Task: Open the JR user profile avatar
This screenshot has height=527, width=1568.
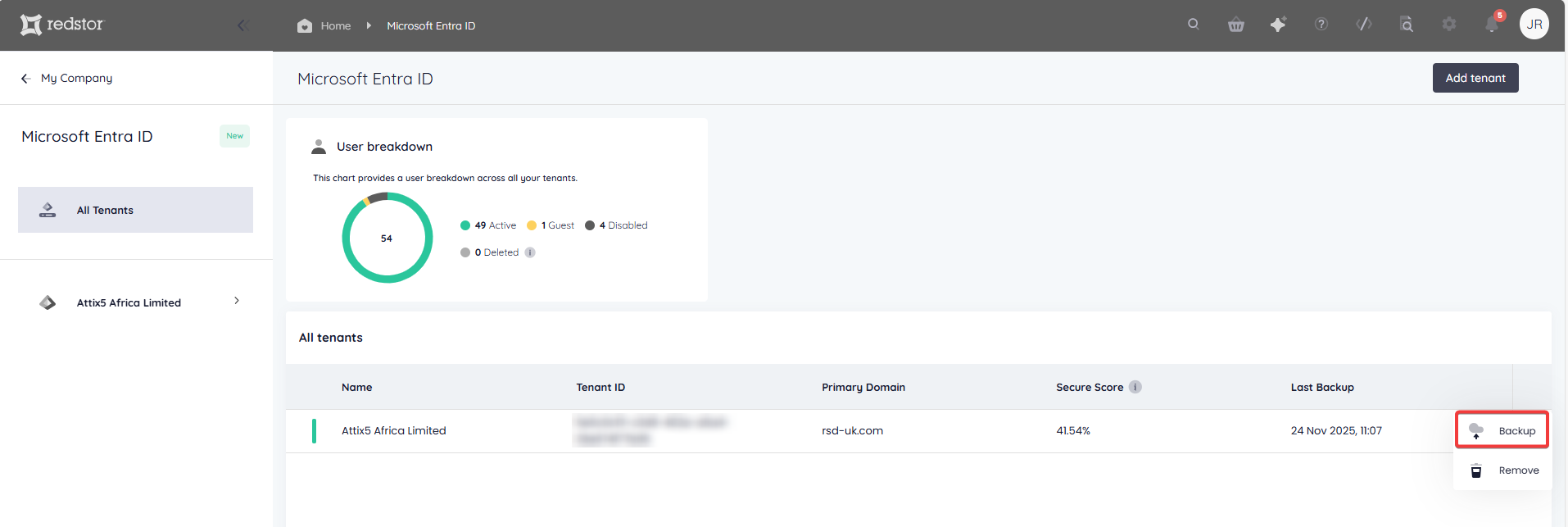Action: click(1534, 25)
